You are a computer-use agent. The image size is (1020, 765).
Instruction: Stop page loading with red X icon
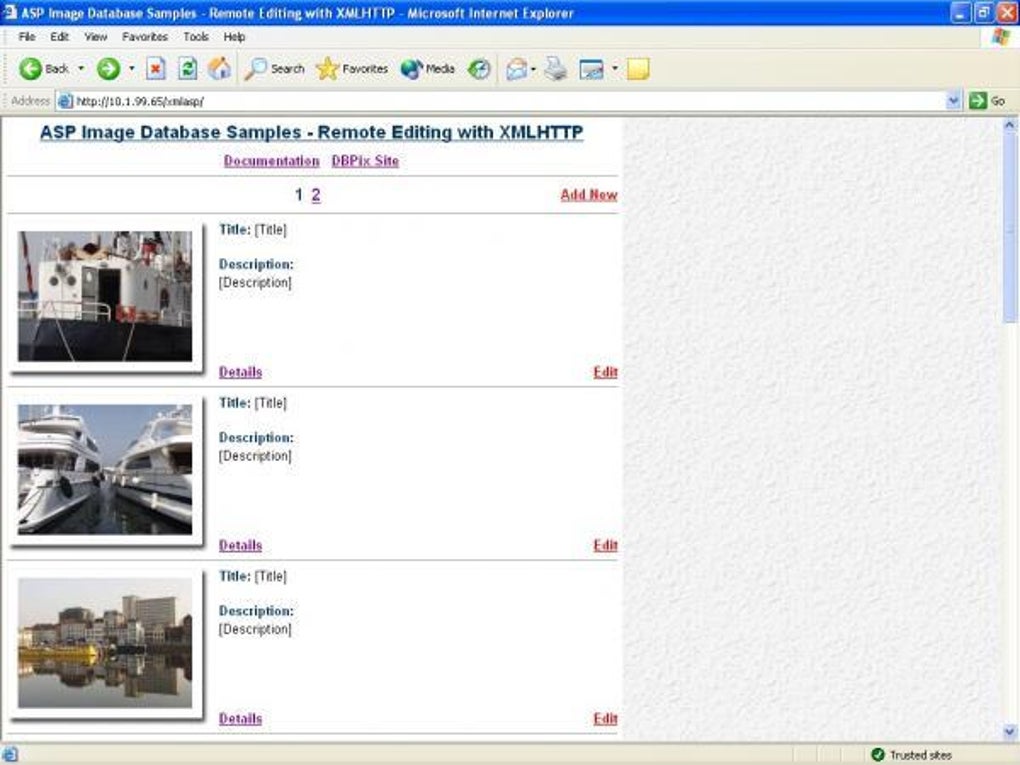(155, 68)
